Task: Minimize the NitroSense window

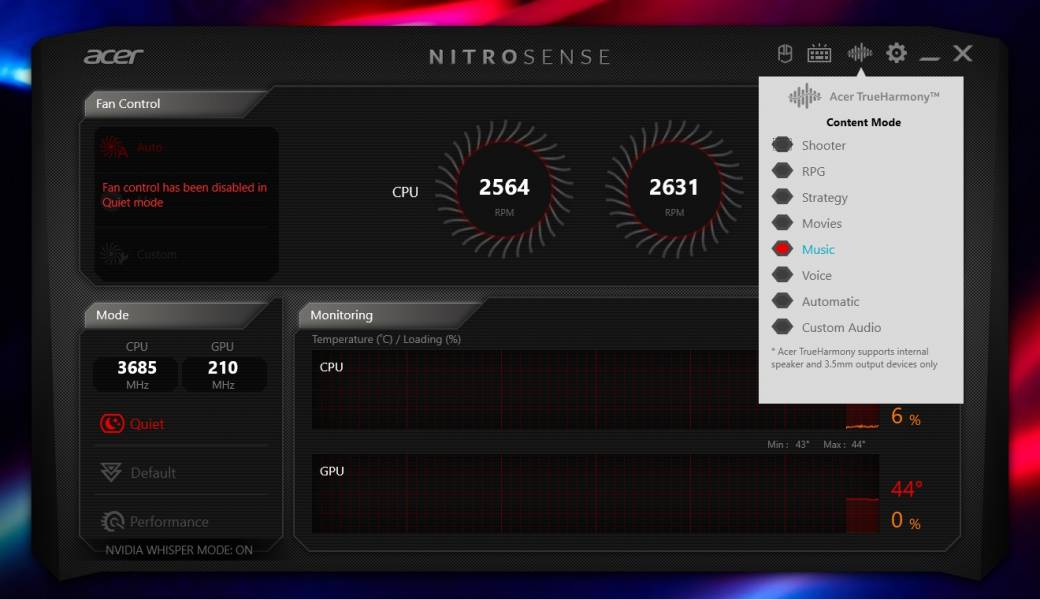Action: (x=930, y=58)
